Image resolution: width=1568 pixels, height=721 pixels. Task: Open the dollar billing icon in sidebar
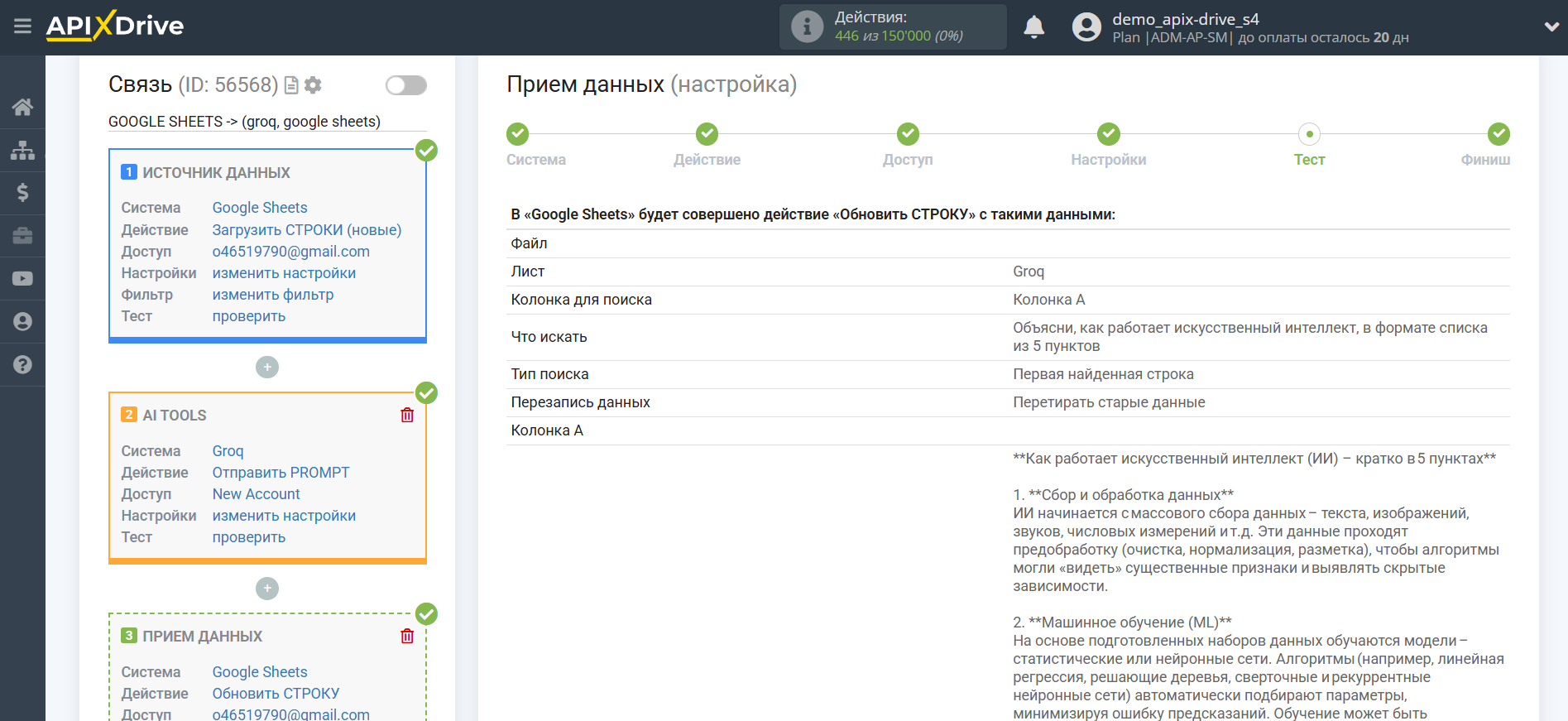tap(22, 193)
